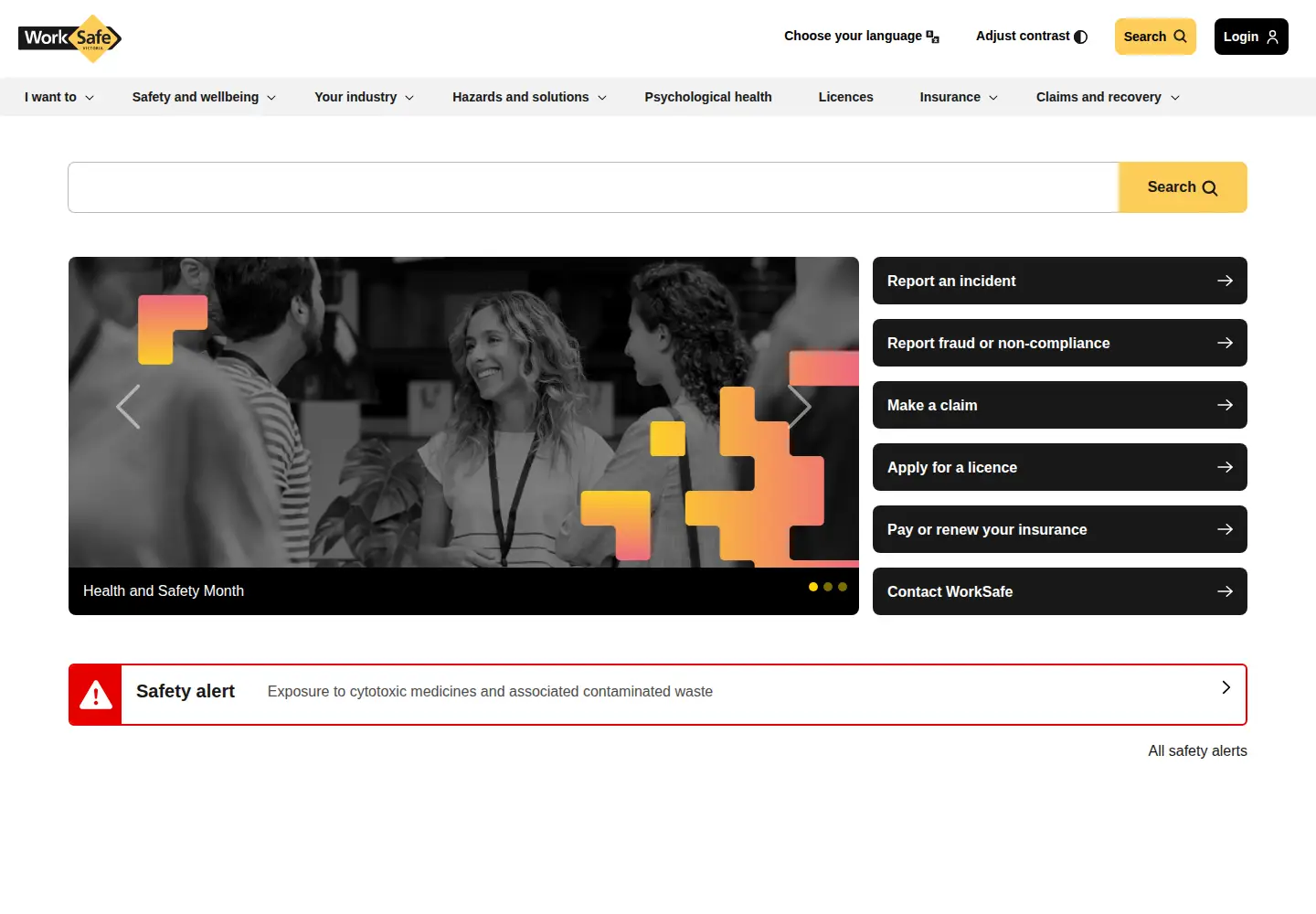Select the third carousel slide dot
Screen dimensions: 1316x914
[843, 587]
